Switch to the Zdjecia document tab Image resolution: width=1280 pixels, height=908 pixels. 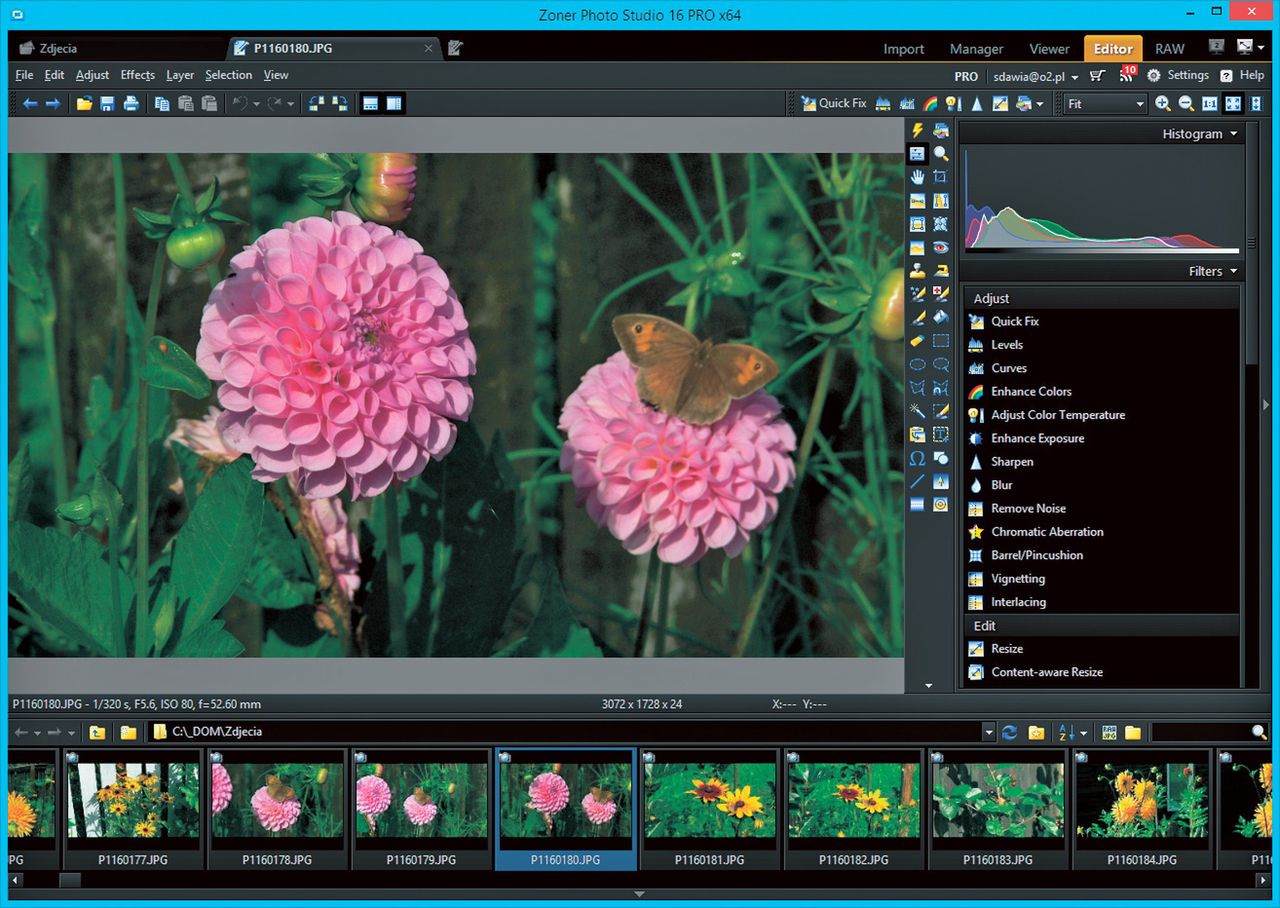[120, 48]
